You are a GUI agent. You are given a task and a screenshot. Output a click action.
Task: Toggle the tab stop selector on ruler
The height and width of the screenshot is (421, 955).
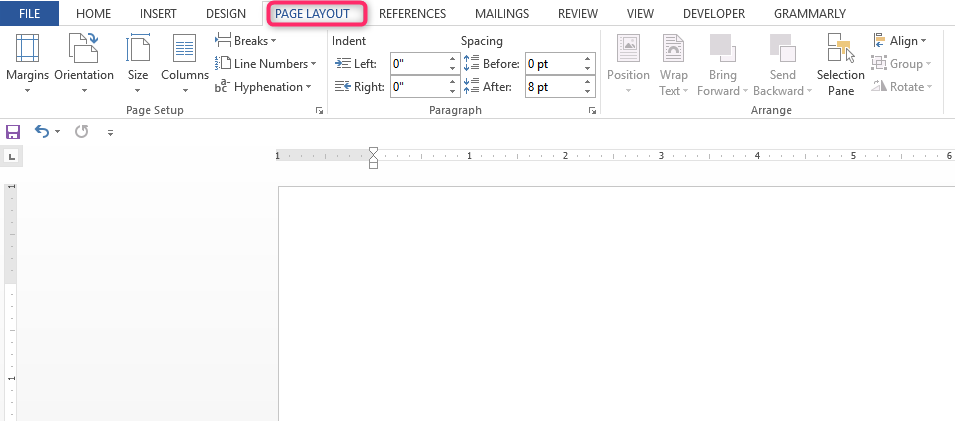pos(12,157)
